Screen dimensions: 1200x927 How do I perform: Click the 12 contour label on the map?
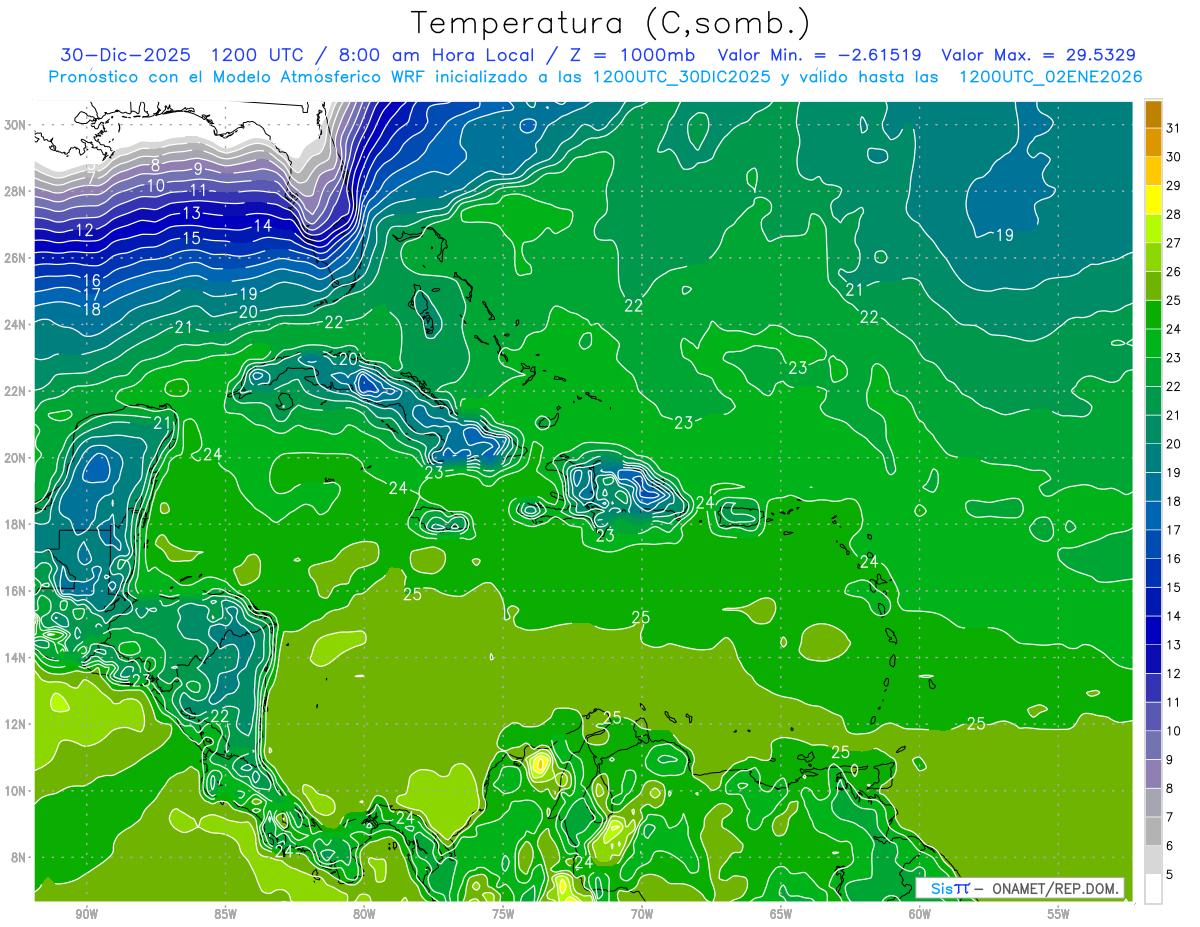[x=84, y=231]
